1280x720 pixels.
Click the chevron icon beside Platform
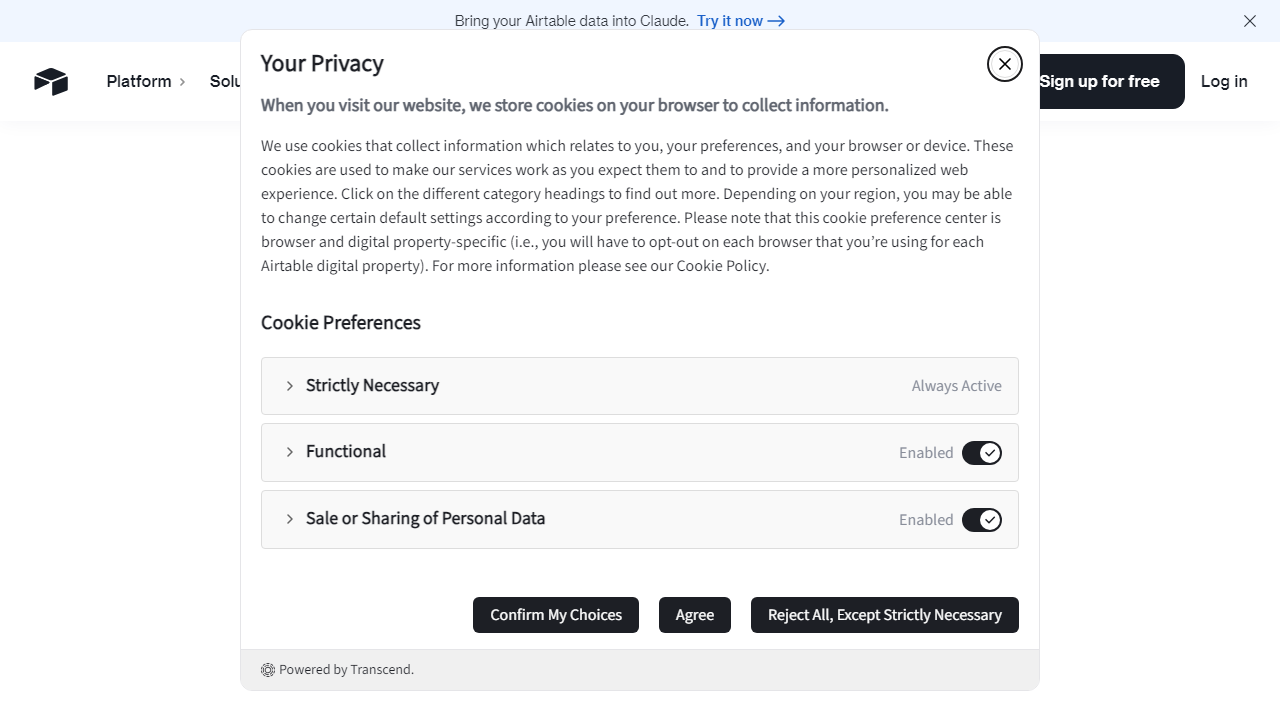pyautogui.click(x=183, y=82)
